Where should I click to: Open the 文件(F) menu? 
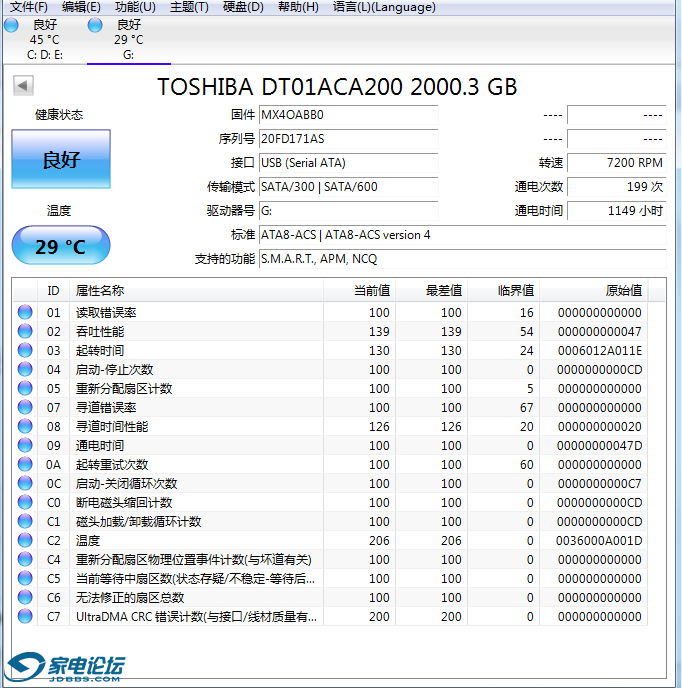[x=29, y=7]
